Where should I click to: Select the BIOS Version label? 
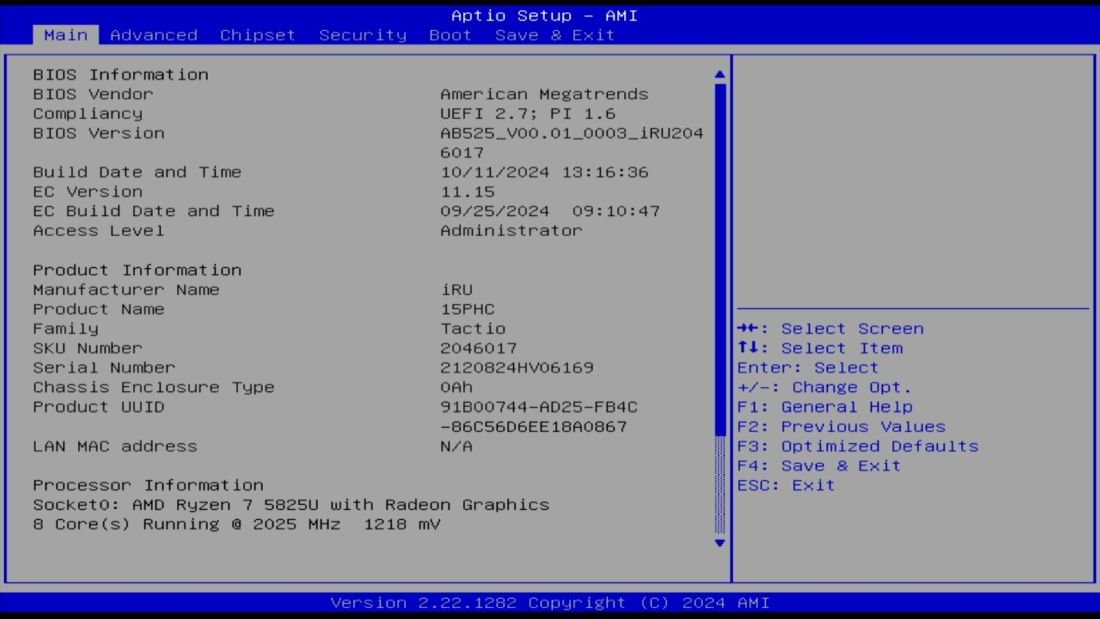(x=98, y=133)
